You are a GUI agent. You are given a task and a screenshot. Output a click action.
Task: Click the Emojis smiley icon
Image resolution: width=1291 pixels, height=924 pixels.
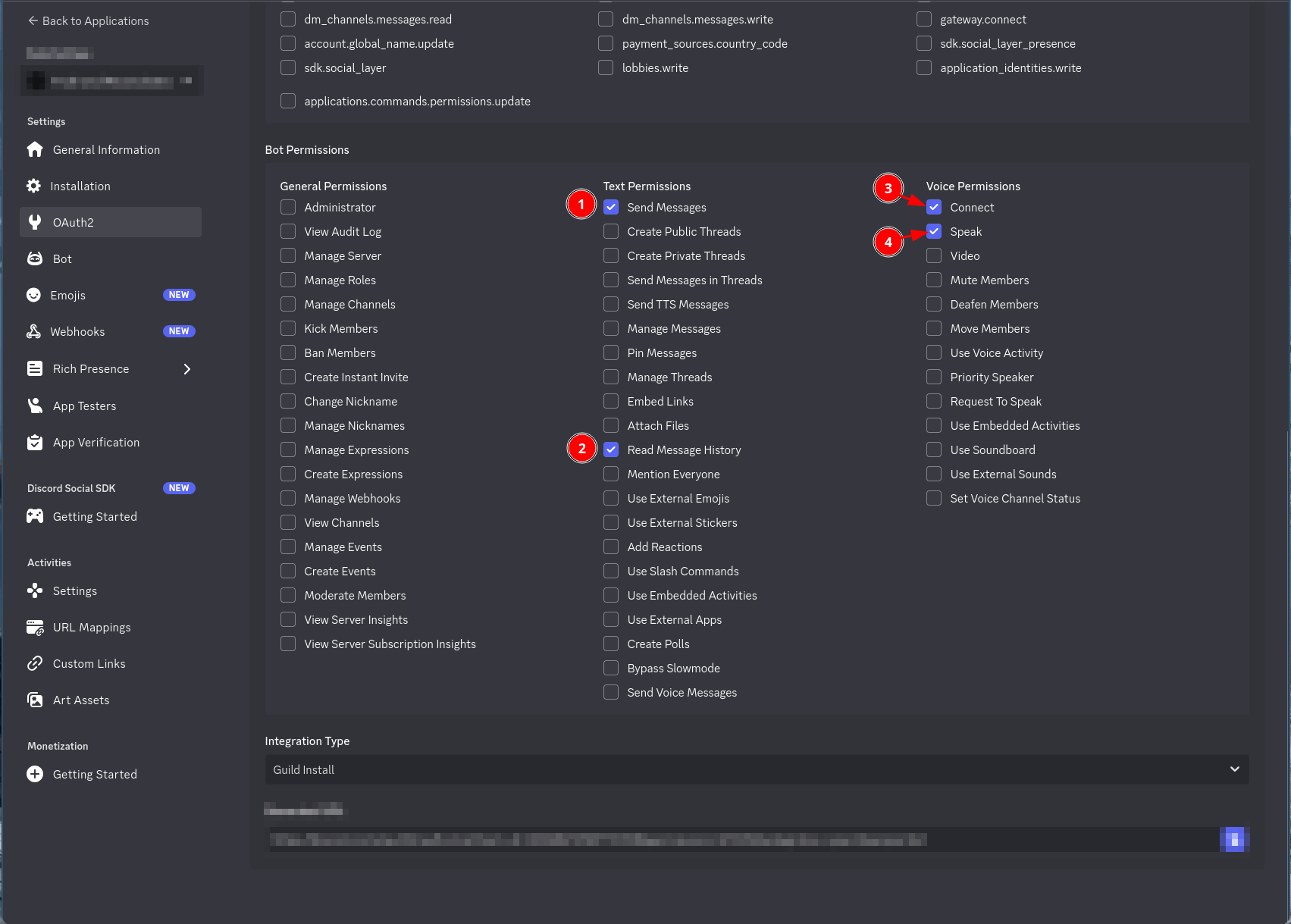[x=33, y=295]
